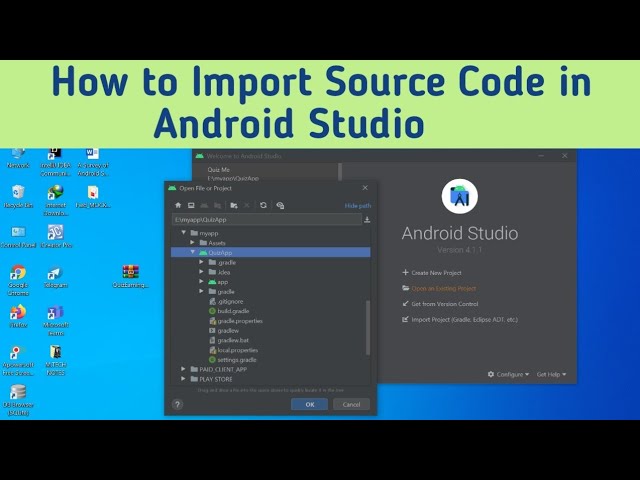Viewport: 640px width, 480px height.
Task: Open Firefox desktop shortcut
Action: point(18,316)
